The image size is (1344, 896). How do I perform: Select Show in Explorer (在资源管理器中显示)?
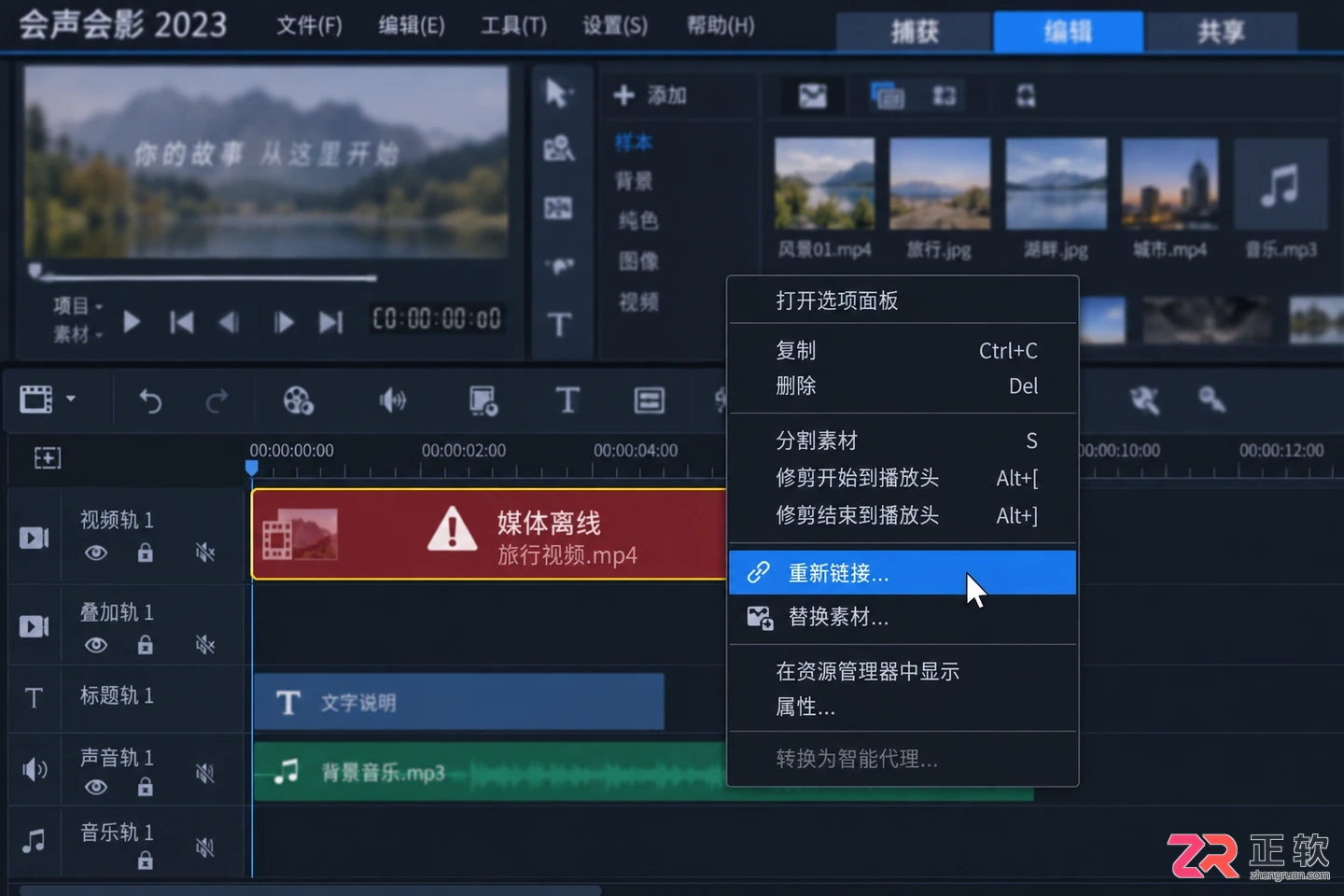coord(902,671)
